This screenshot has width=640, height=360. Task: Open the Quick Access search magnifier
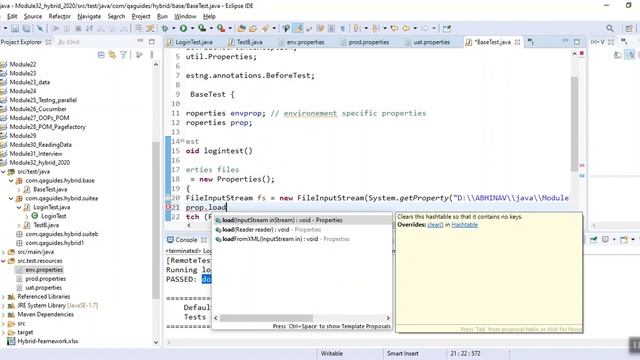click(x=610, y=29)
